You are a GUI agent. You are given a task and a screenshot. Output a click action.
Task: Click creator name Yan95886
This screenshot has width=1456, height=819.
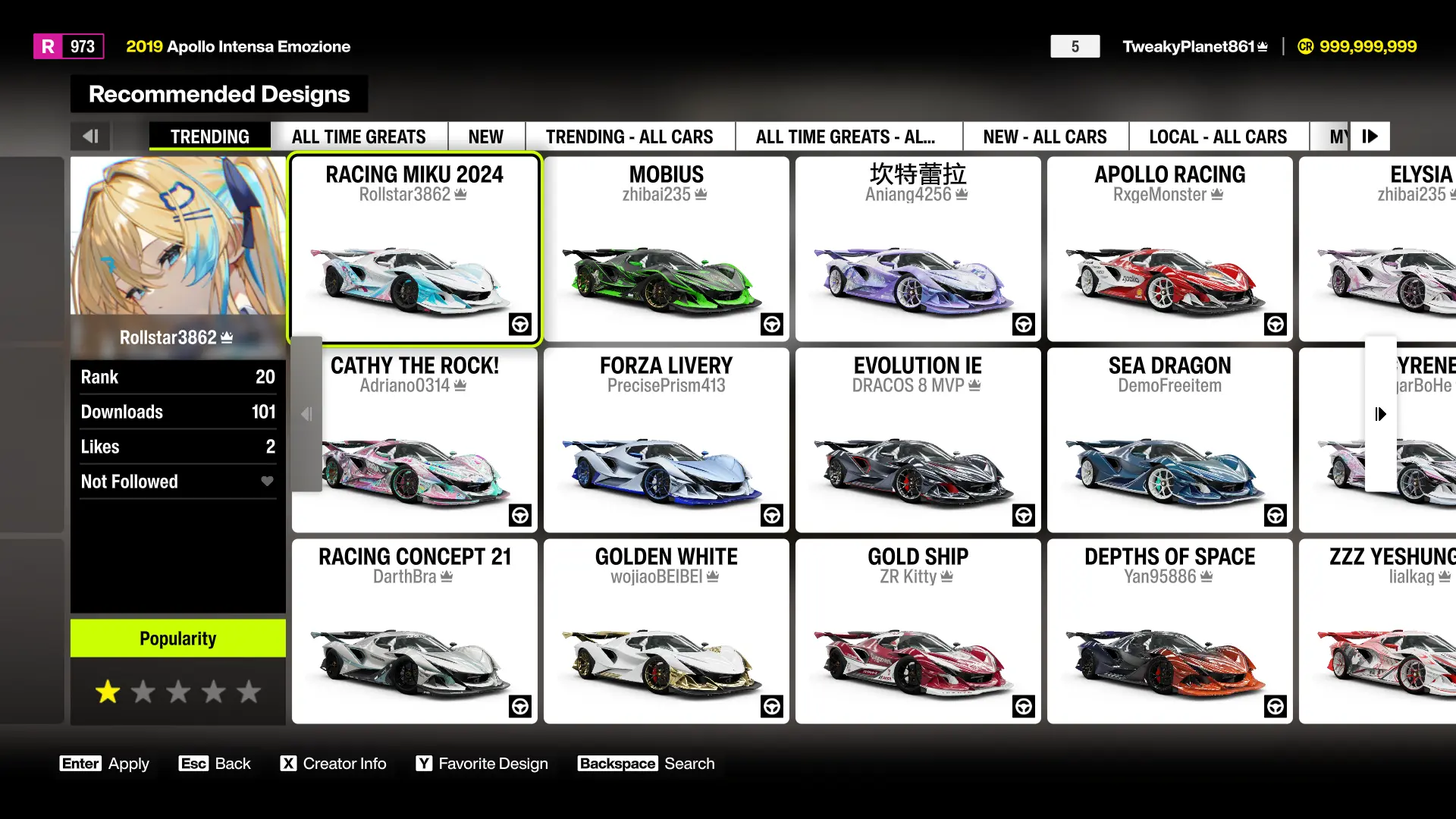[1160, 577]
